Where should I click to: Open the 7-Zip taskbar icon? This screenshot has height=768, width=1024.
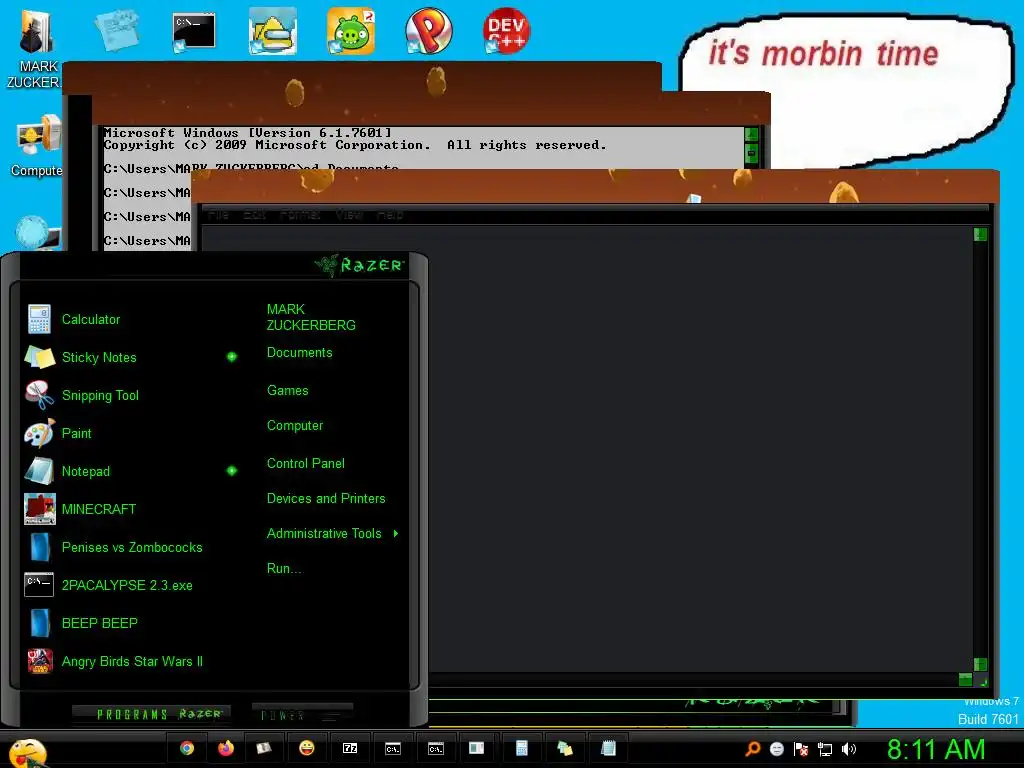[350, 748]
